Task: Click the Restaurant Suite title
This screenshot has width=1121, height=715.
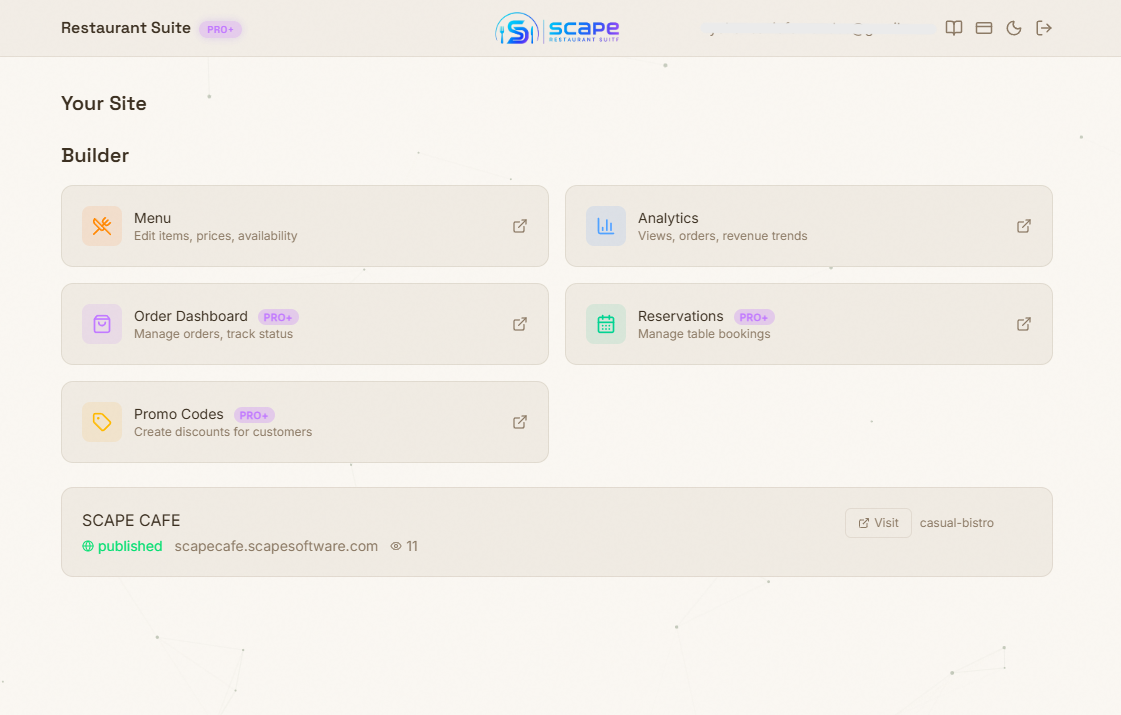Action: pos(126,28)
